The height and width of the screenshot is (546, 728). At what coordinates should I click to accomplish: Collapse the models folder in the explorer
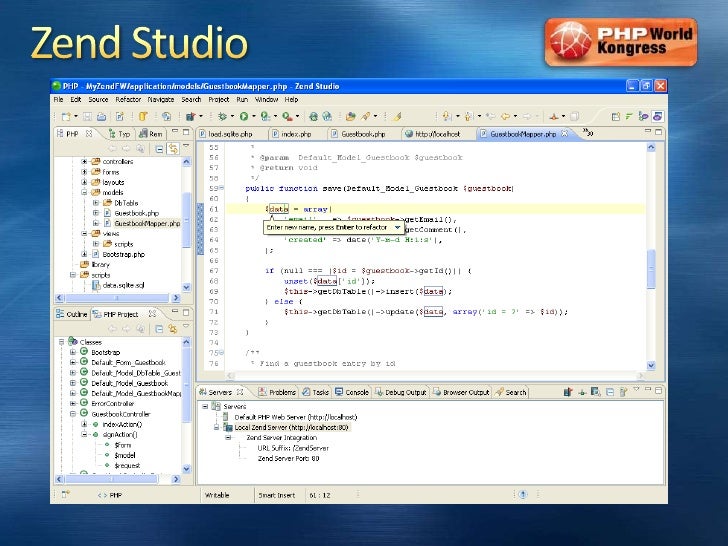(x=84, y=192)
